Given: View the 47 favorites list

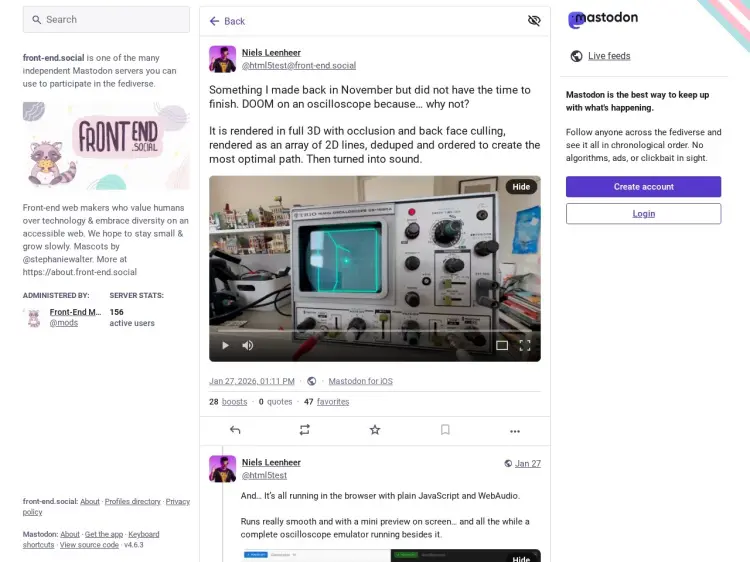Looking at the screenshot, I should (326, 402).
